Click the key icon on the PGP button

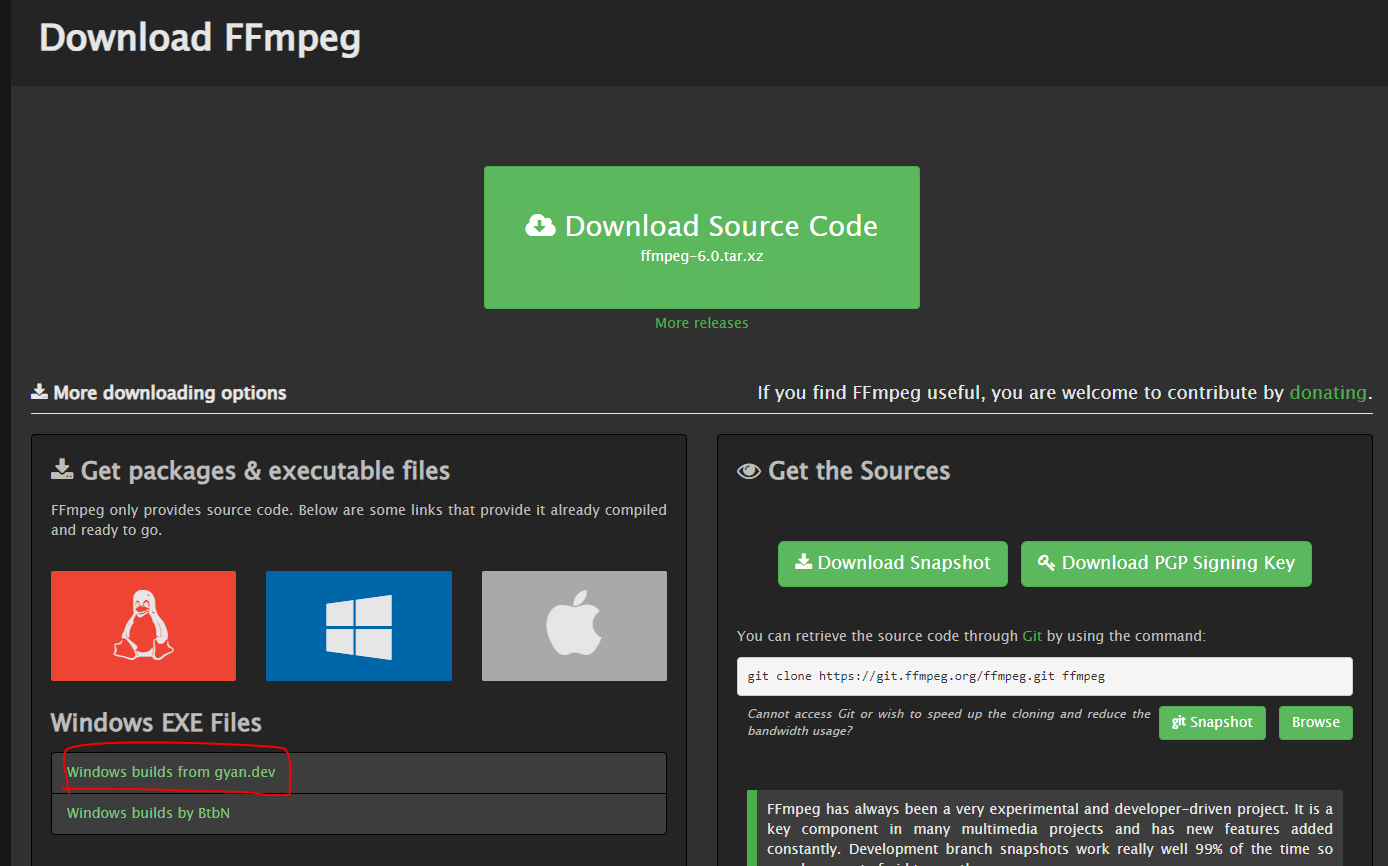1047,562
